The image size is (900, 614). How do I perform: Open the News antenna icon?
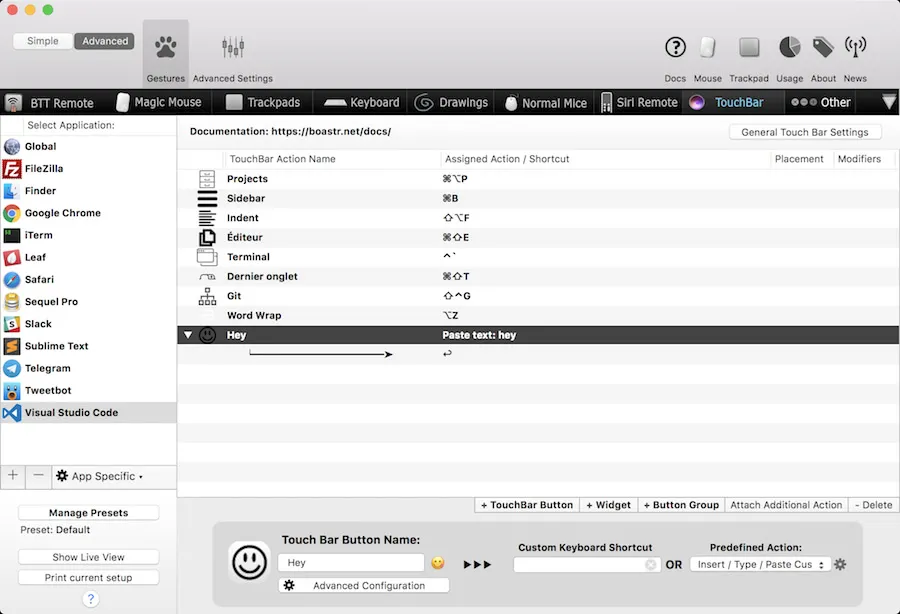pos(855,47)
